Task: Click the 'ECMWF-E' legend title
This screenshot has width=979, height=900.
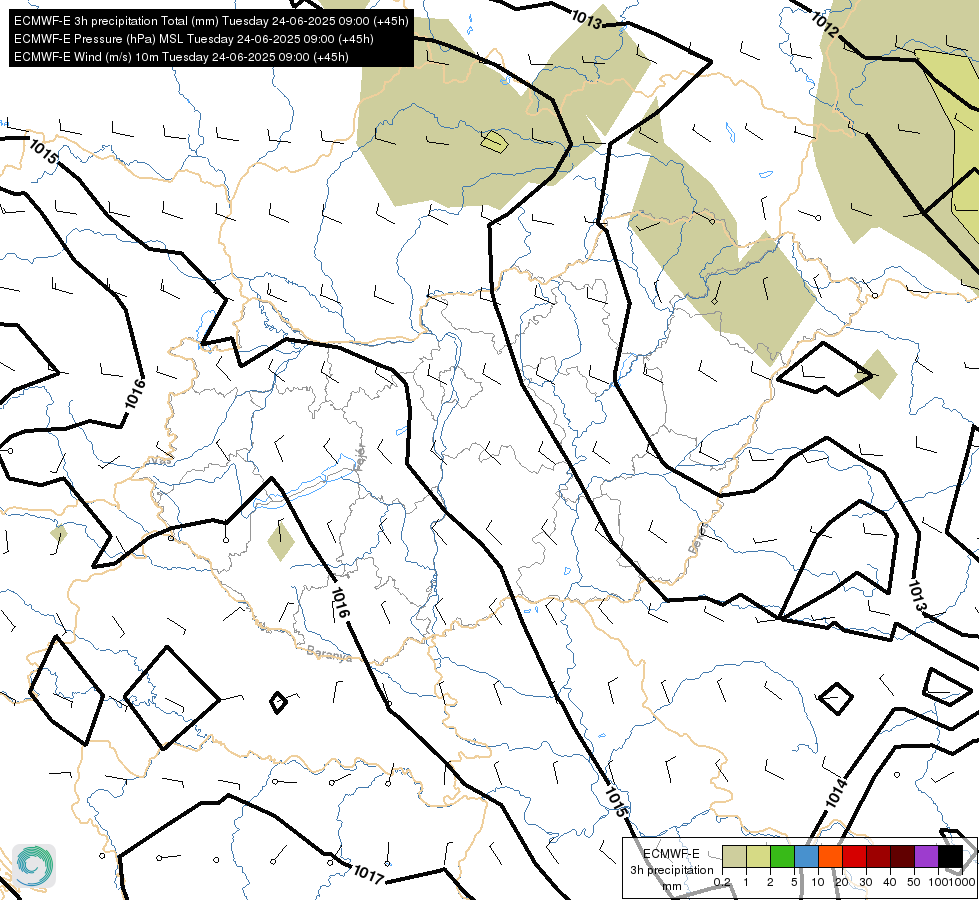Action: [x=671, y=854]
